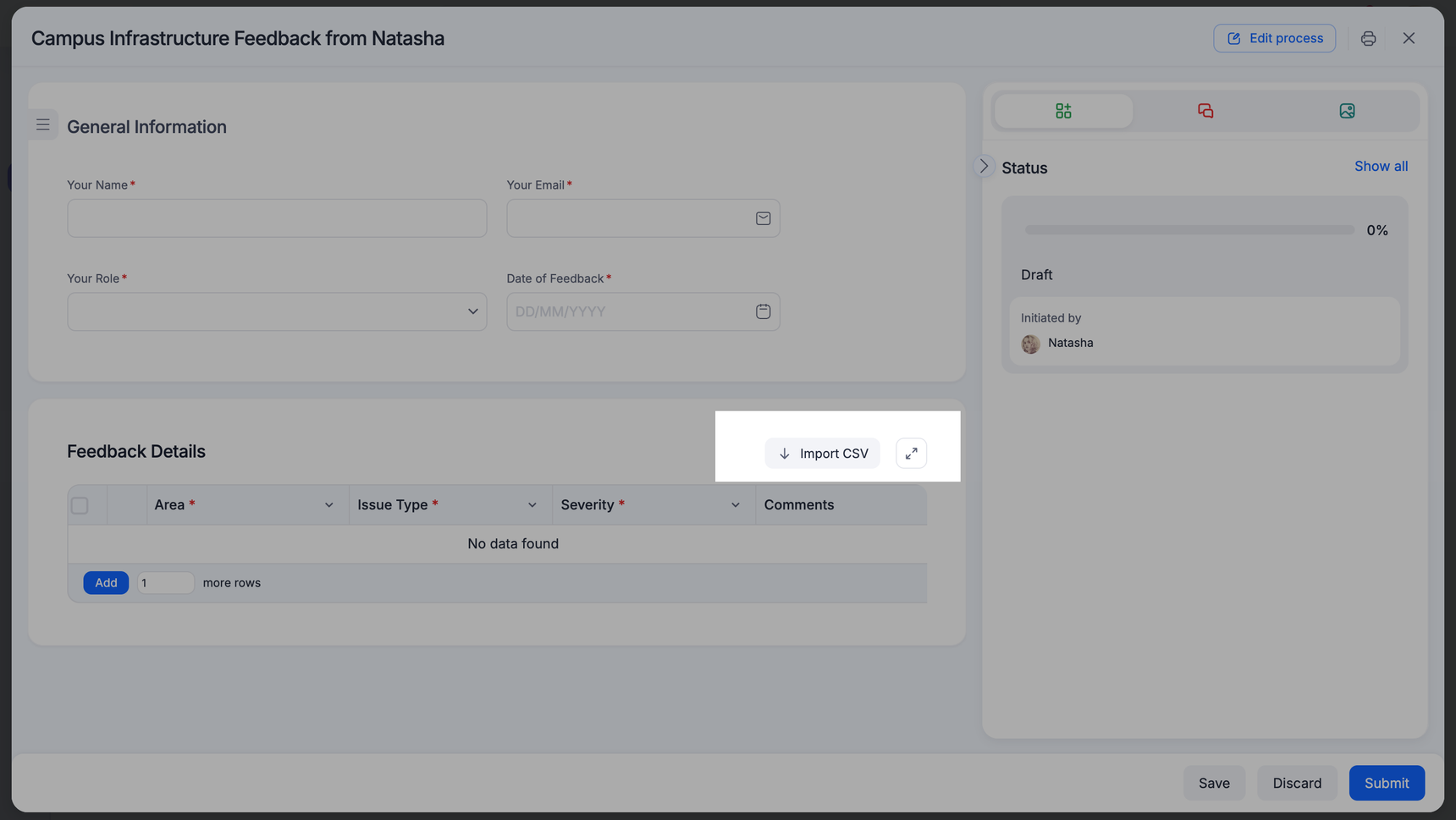Click the envelope icon in Your Email
Screen dimensions: 1456x820
(x=763, y=218)
